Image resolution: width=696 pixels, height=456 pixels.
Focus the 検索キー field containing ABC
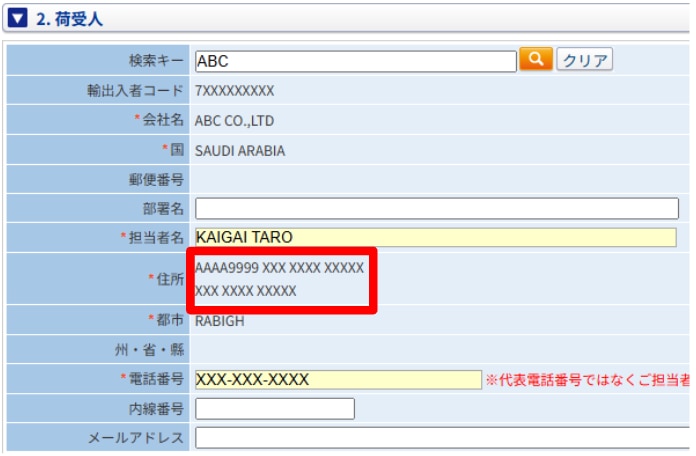tap(355, 60)
